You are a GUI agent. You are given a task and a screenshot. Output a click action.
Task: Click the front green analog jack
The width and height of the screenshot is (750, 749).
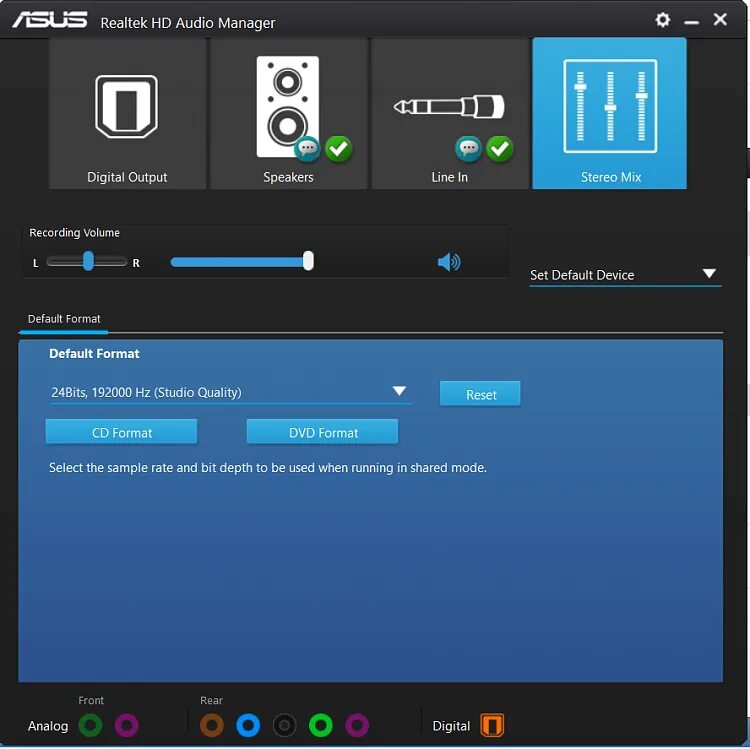point(90,725)
